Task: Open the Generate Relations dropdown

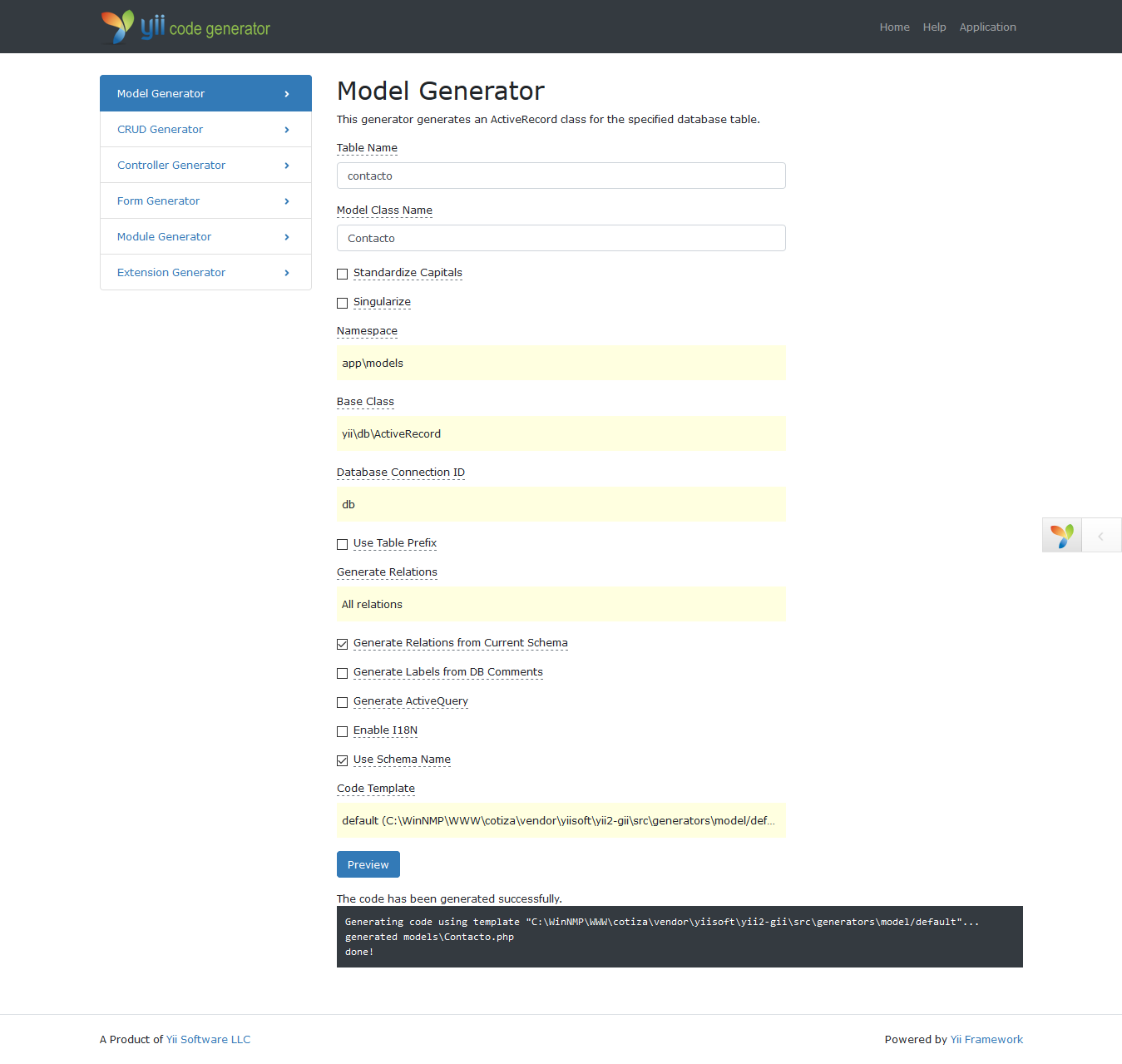Action: point(561,605)
